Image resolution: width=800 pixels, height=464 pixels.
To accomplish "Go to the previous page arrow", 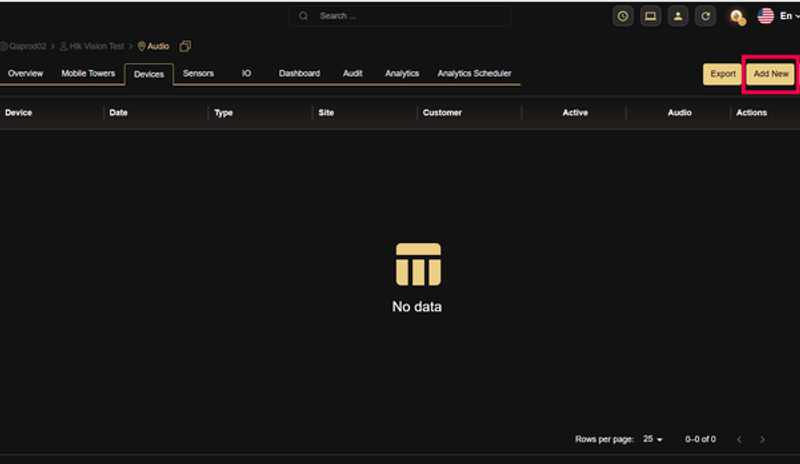I will click(x=739, y=439).
